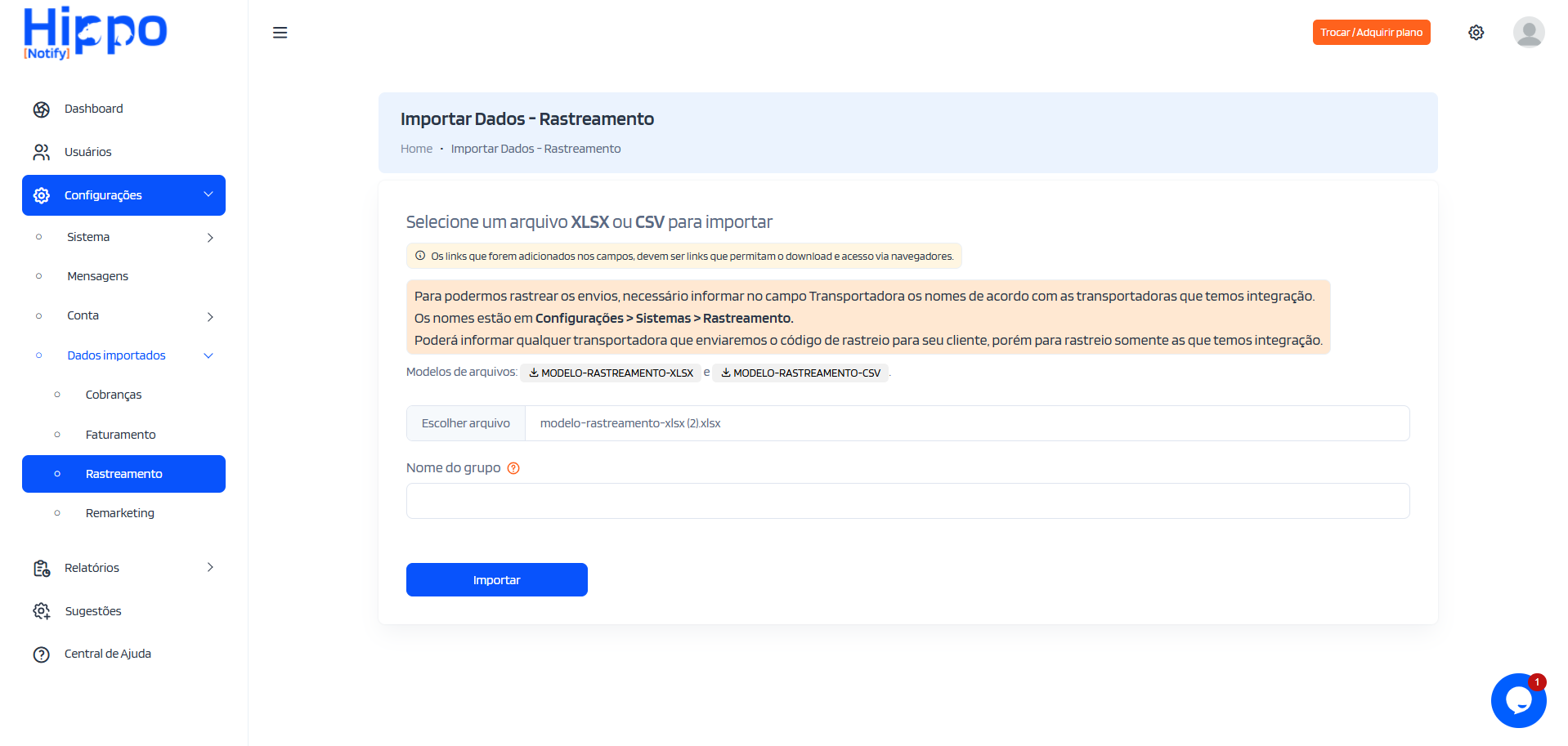Open the chat support bubble

(1518, 700)
